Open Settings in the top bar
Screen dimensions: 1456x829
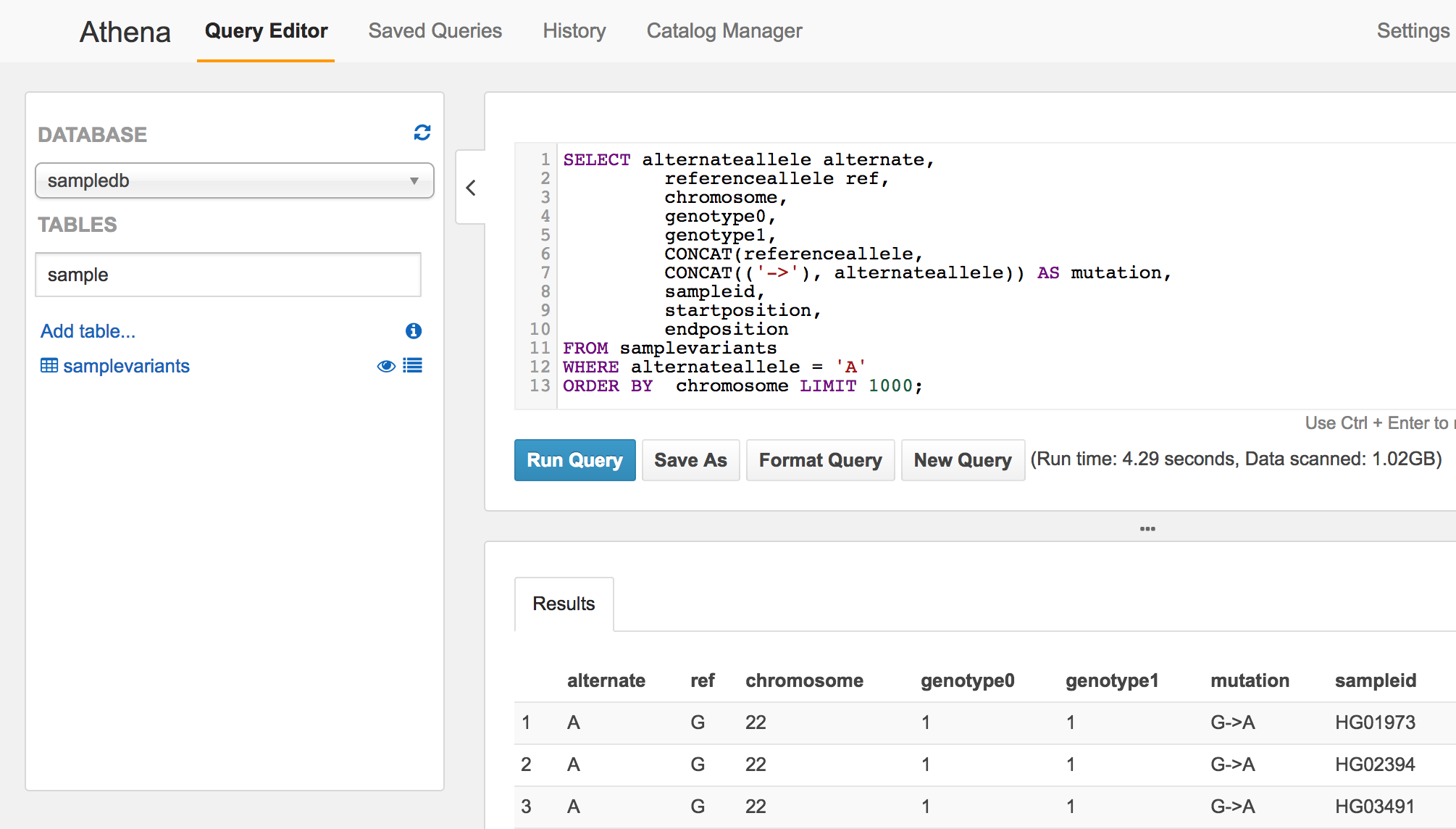(1413, 31)
